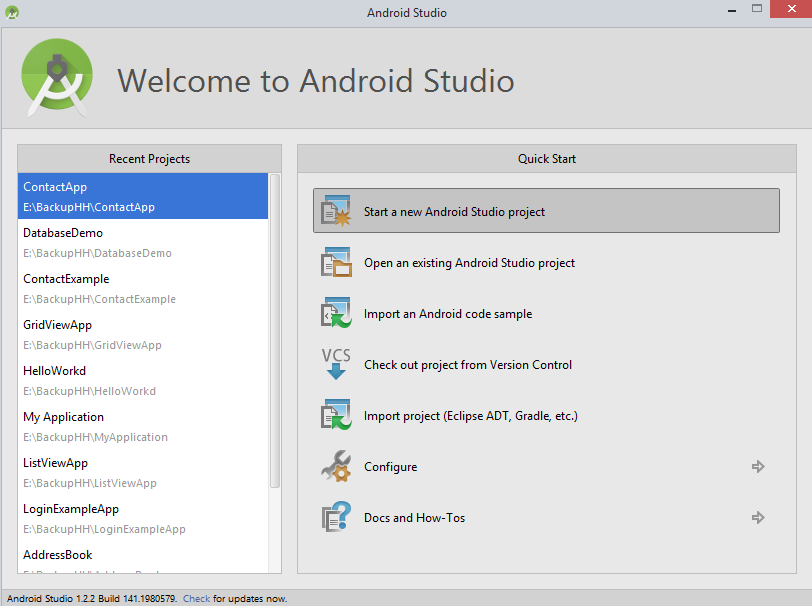Open DatabaseDemo recent project
Screen dimensions: 812x606
[x=143, y=242]
